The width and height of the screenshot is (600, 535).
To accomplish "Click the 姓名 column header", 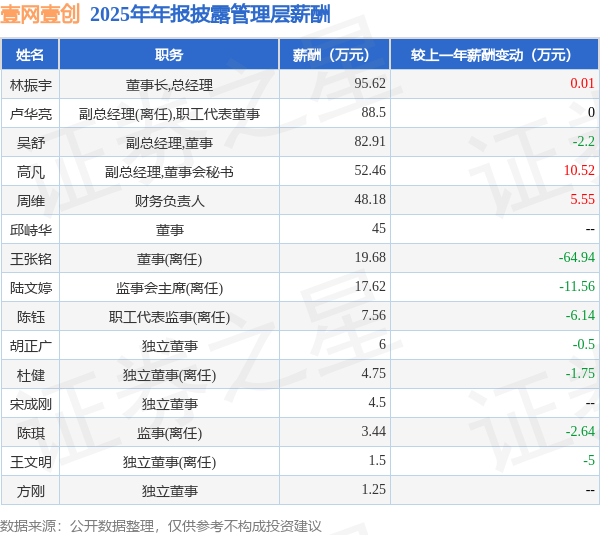I will 30,54.
